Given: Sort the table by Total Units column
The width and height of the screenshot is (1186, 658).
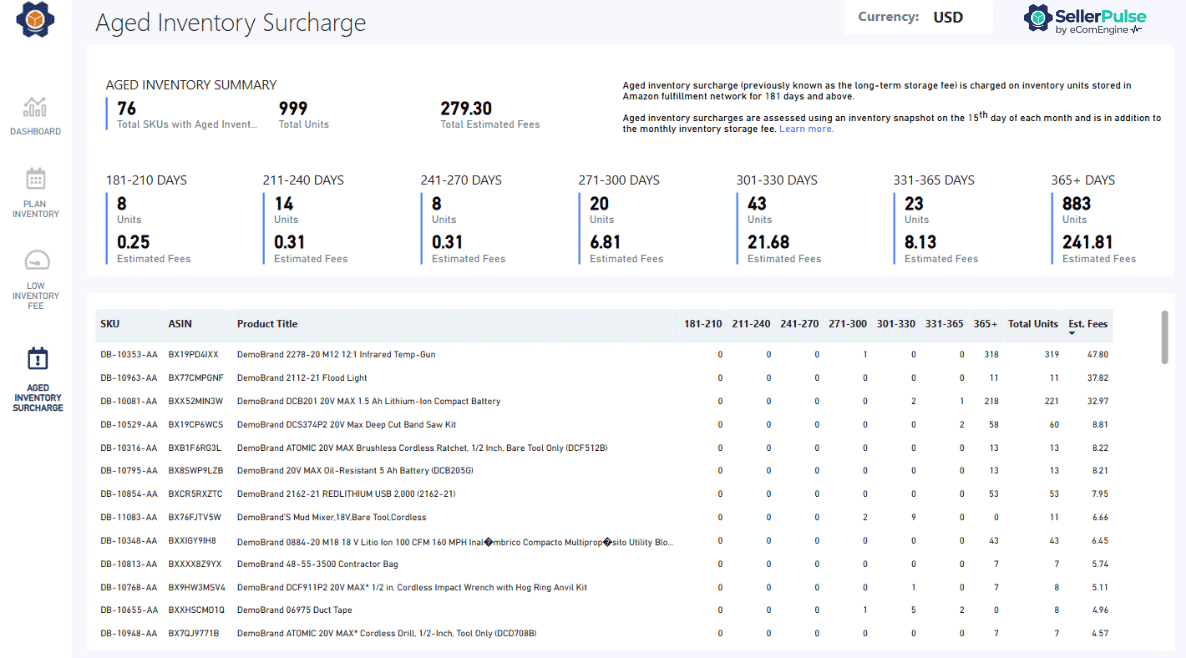Looking at the screenshot, I should point(1033,323).
